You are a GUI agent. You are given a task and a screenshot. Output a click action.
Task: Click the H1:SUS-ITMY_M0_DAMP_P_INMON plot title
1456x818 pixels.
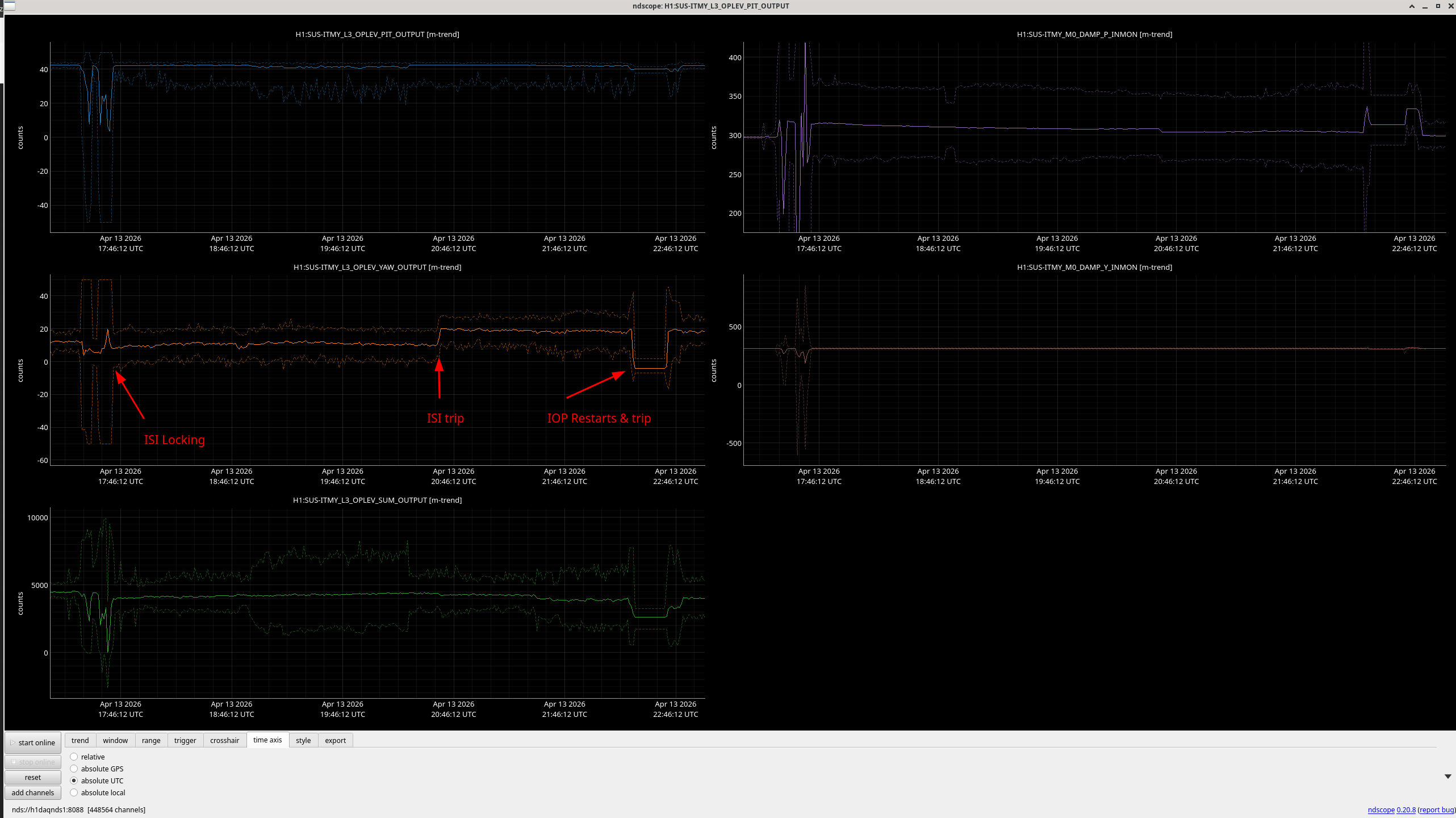coord(1094,34)
